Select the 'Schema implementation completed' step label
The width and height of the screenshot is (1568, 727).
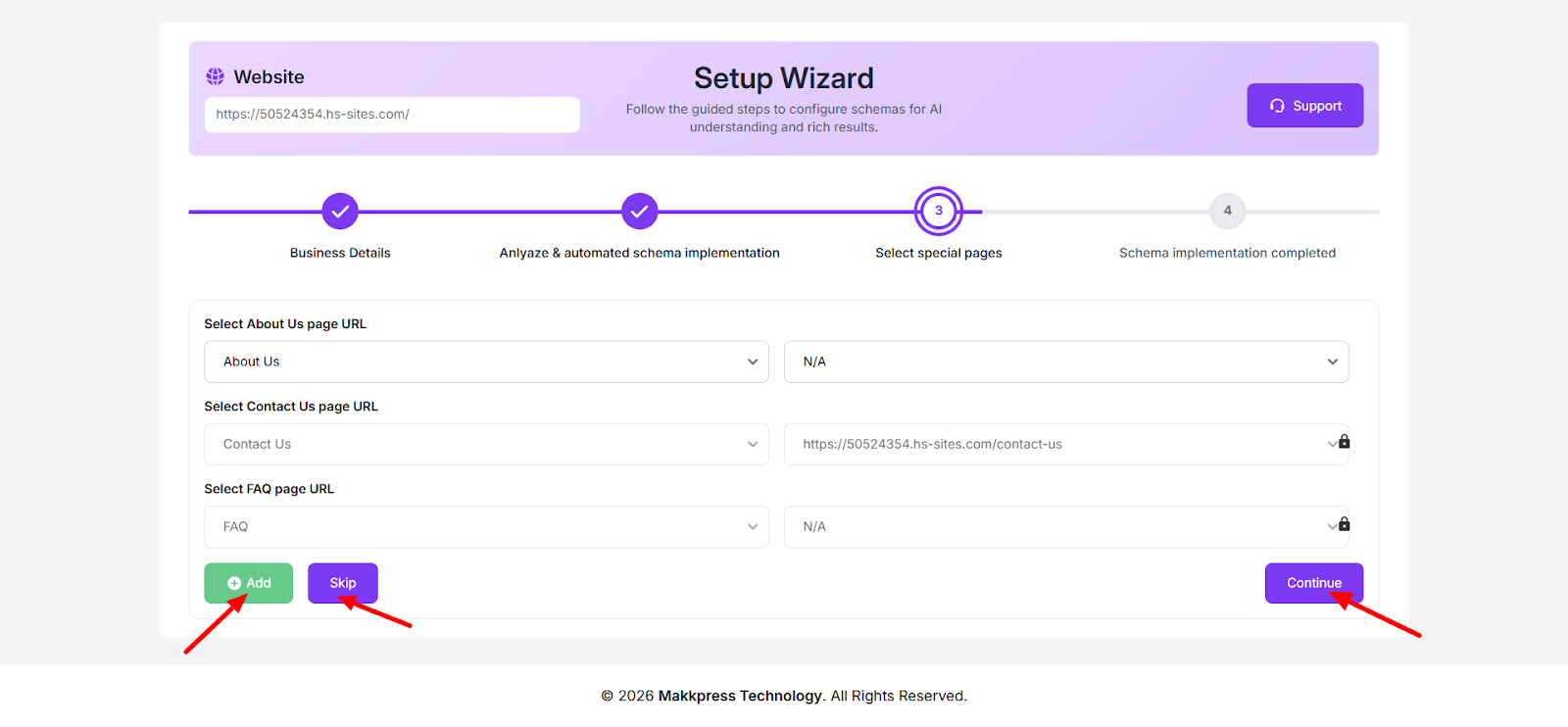[x=1227, y=253]
